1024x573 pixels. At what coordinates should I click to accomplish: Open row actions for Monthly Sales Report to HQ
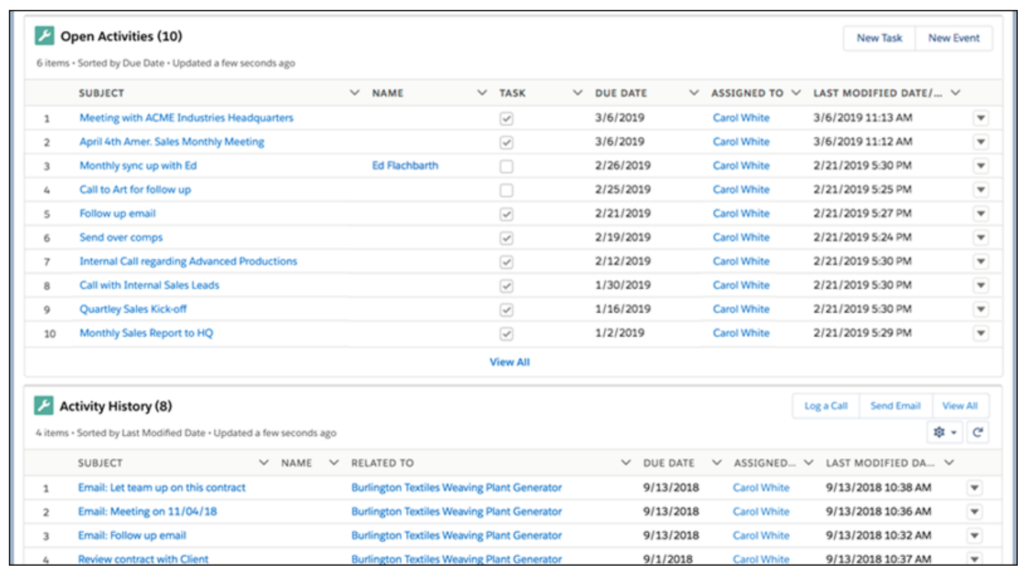(x=981, y=333)
